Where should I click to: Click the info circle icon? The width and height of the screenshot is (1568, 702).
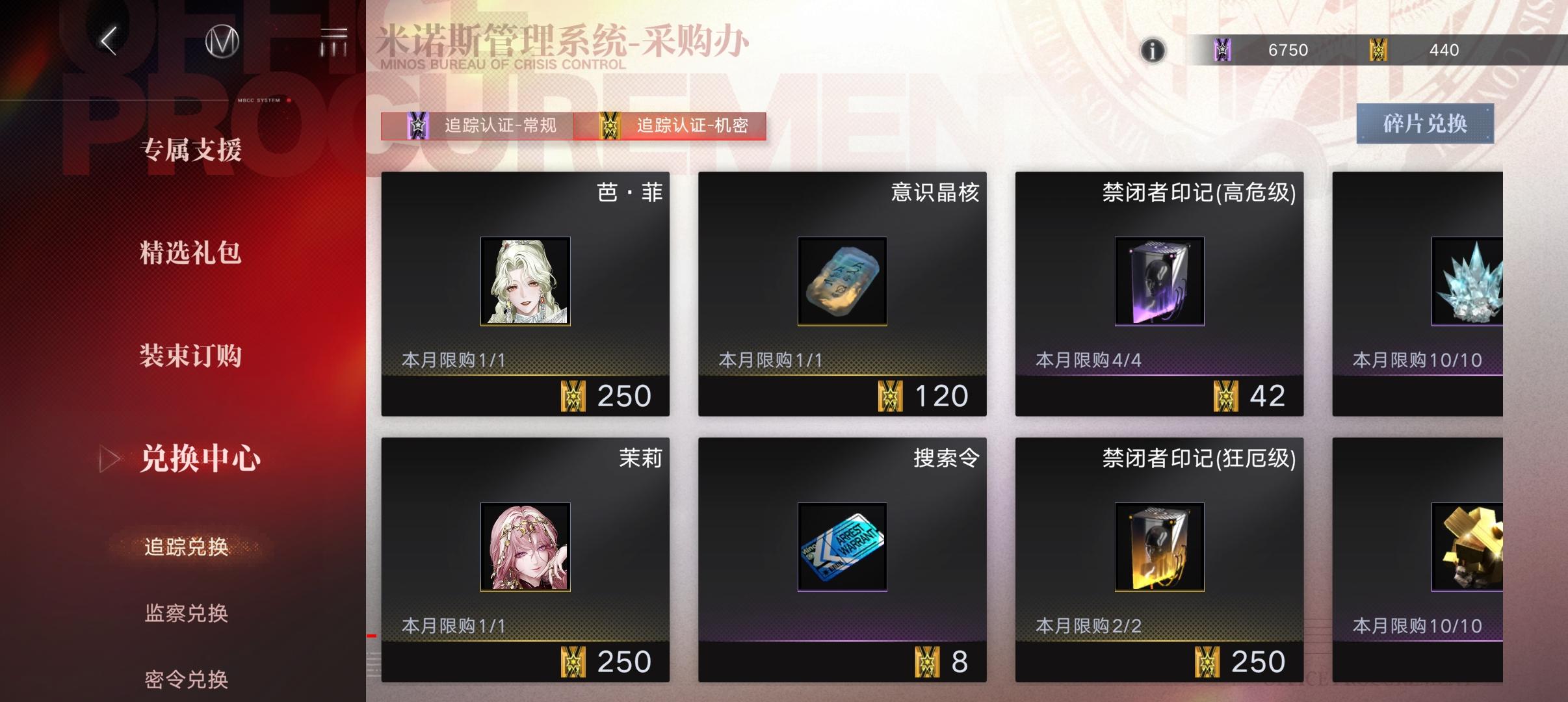click(x=1153, y=50)
